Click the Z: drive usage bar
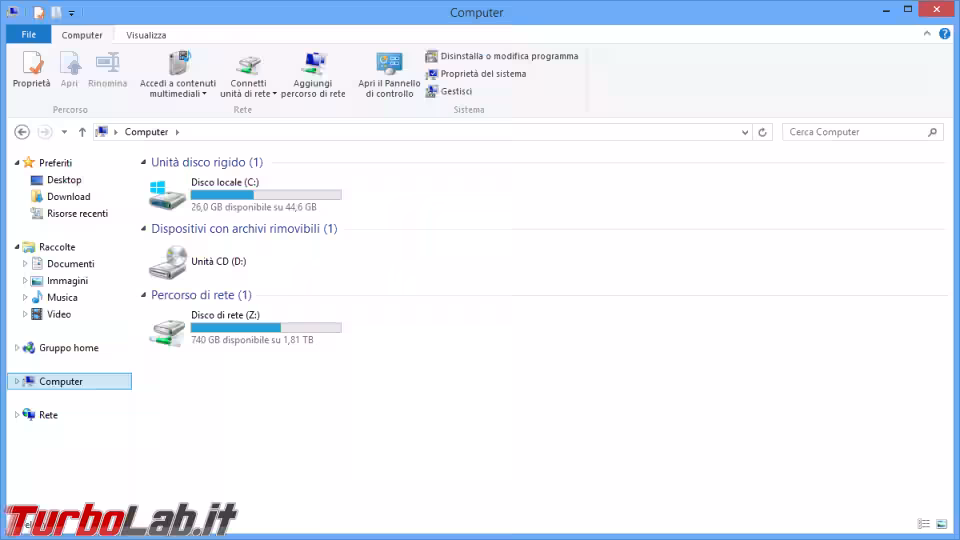Viewport: 960px width, 540px height. click(x=266, y=328)
